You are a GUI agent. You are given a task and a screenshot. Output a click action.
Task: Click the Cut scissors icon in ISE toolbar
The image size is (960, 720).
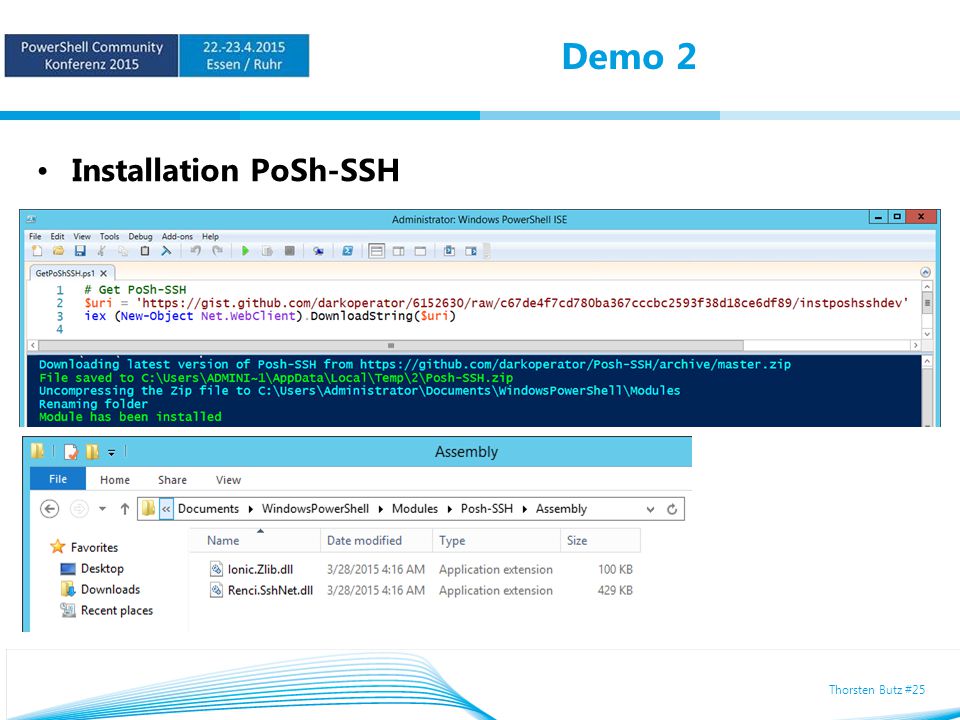(x=102, y=251)
